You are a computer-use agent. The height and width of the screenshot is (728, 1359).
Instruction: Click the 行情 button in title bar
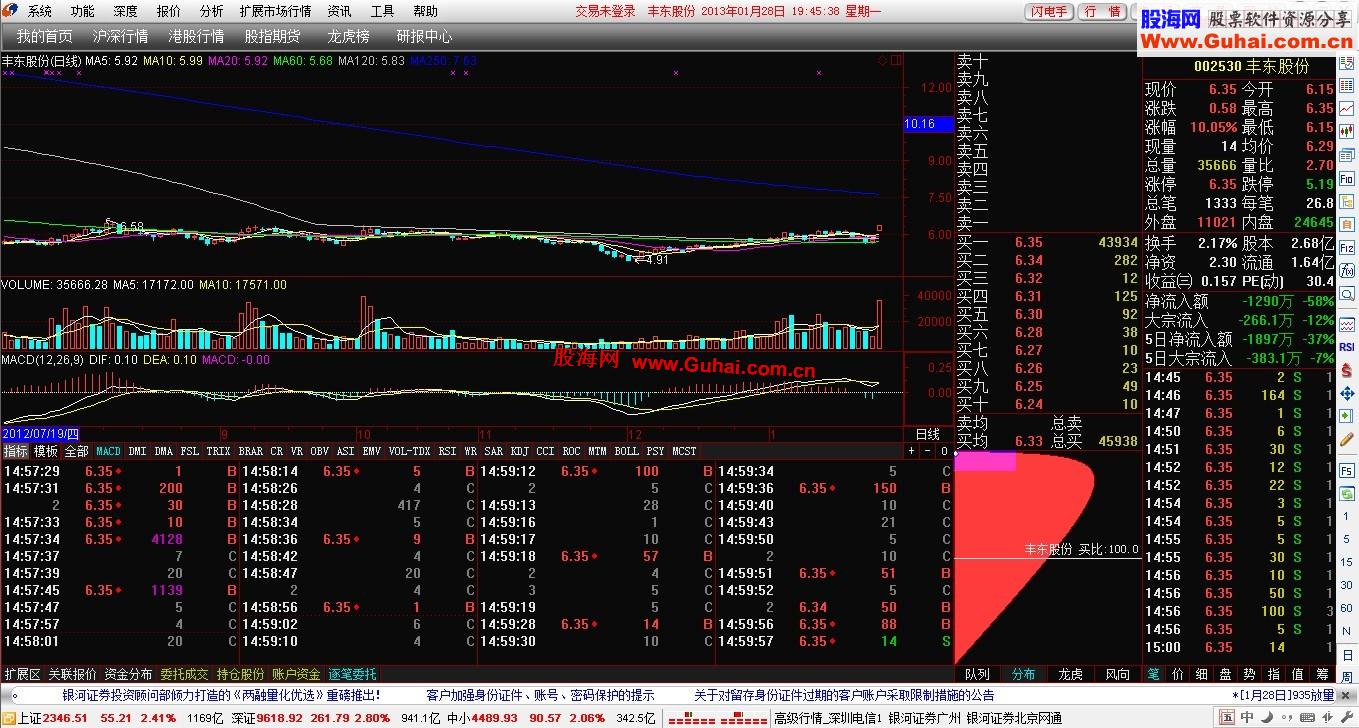click(1102, 12)
